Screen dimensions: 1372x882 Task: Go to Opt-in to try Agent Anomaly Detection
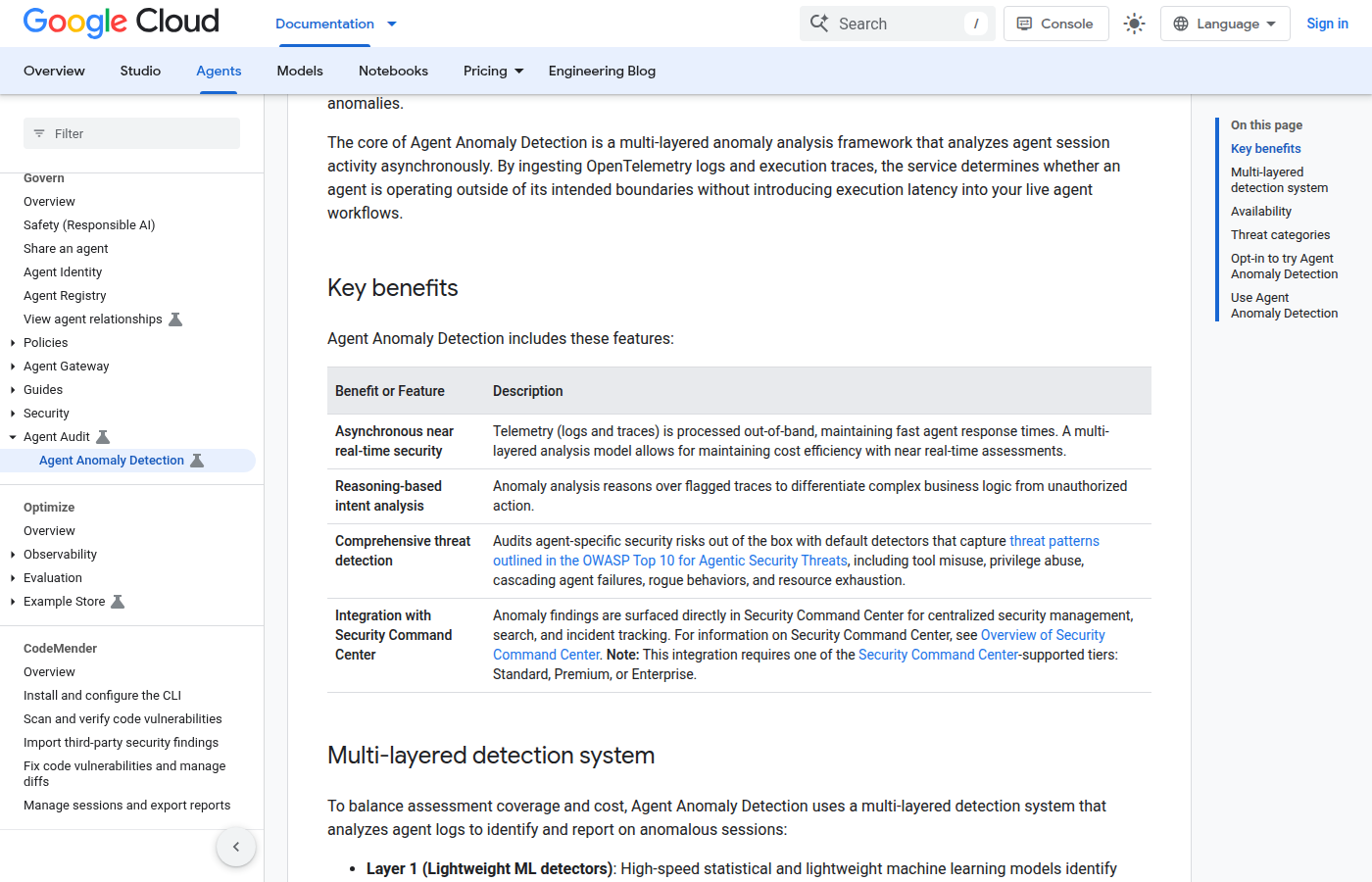click(x=1284, y=267)
